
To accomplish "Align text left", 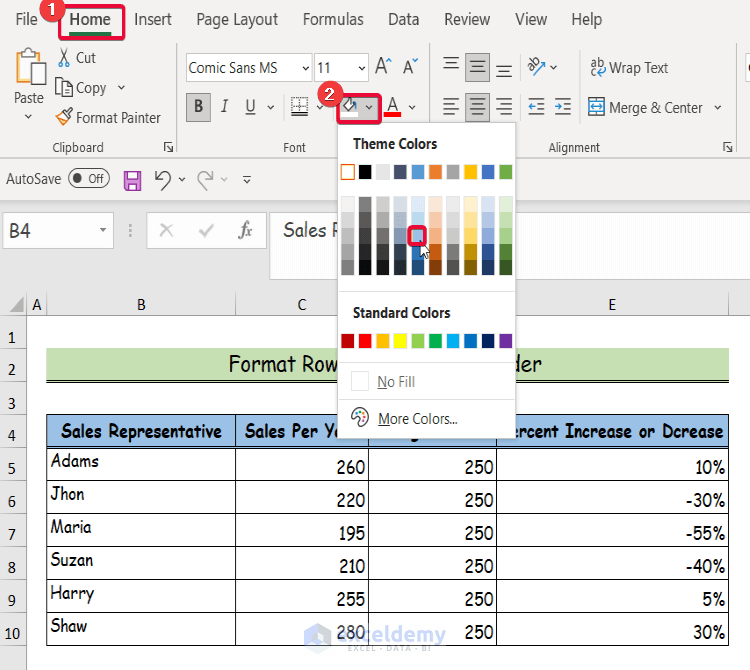I will pos(451,106).
